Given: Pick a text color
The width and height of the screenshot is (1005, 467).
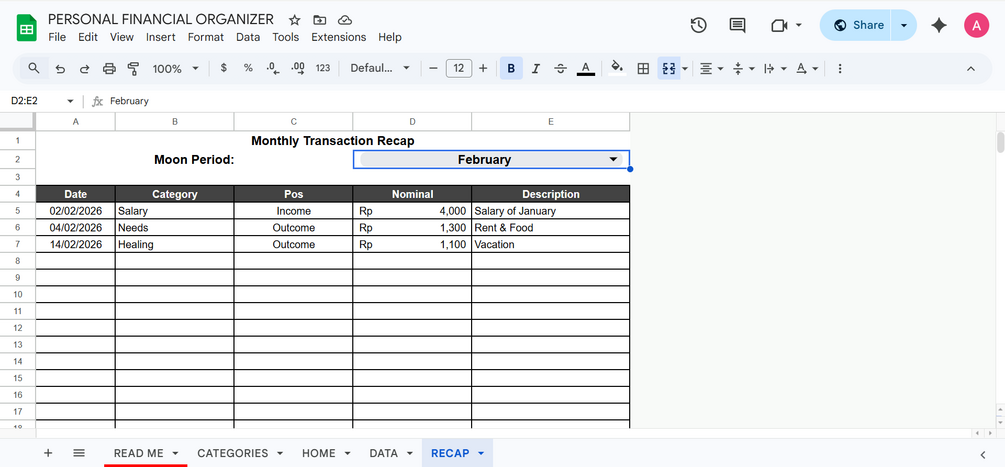Looking at the screenshot, I should [x=585, y=69].
